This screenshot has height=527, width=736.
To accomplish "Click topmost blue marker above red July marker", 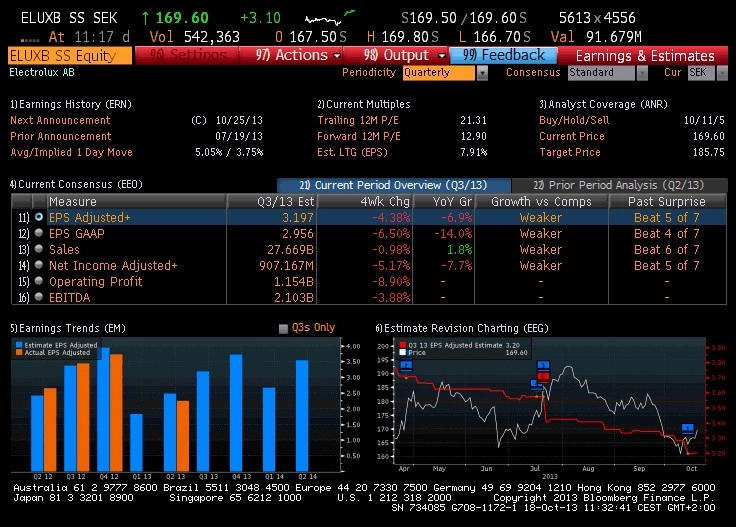I will pyautogui.click(x=543, y=365).
